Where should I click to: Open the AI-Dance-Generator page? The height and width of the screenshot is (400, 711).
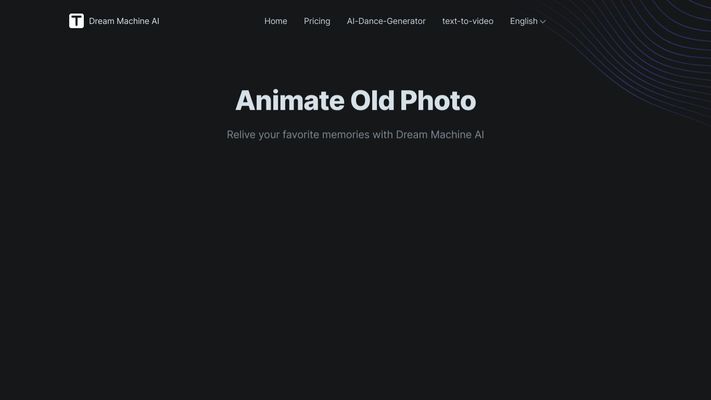(386, 21)
